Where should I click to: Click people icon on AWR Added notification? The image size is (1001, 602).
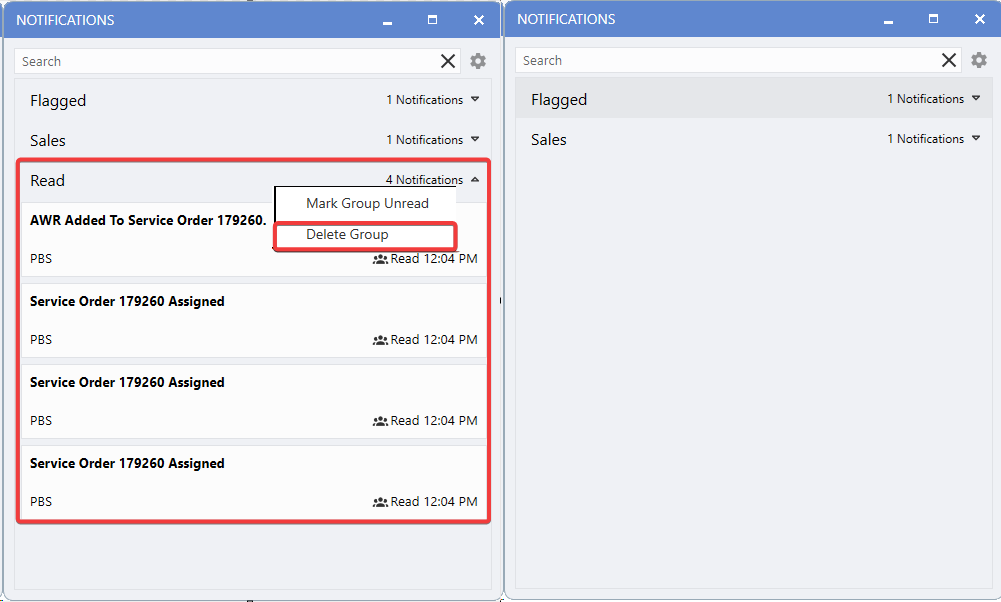click(x=380, y=259)
